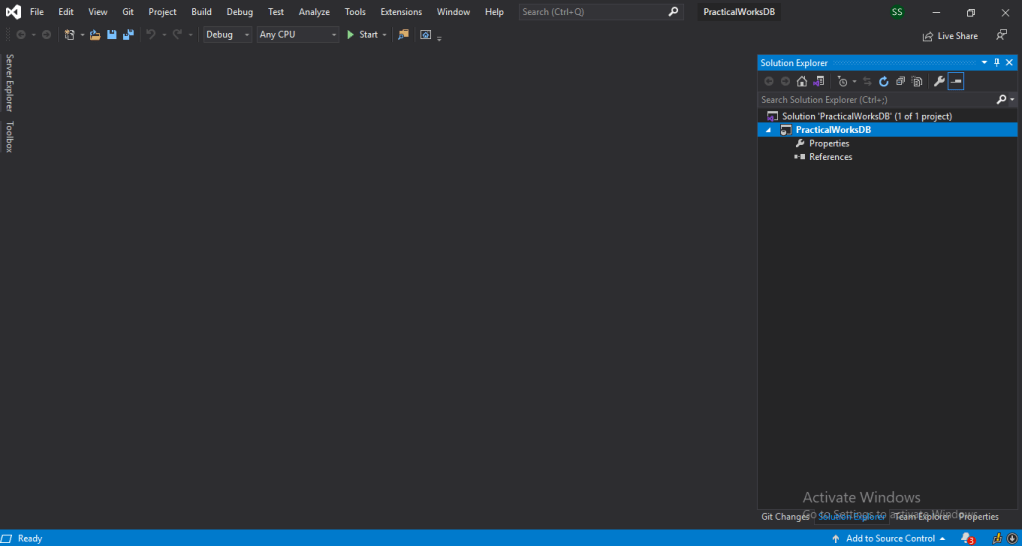Collapse the PracticalWorksDB project node

769,130
